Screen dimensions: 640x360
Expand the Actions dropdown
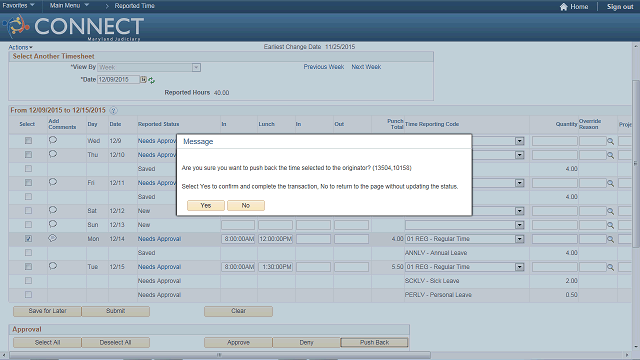point(20,47)
